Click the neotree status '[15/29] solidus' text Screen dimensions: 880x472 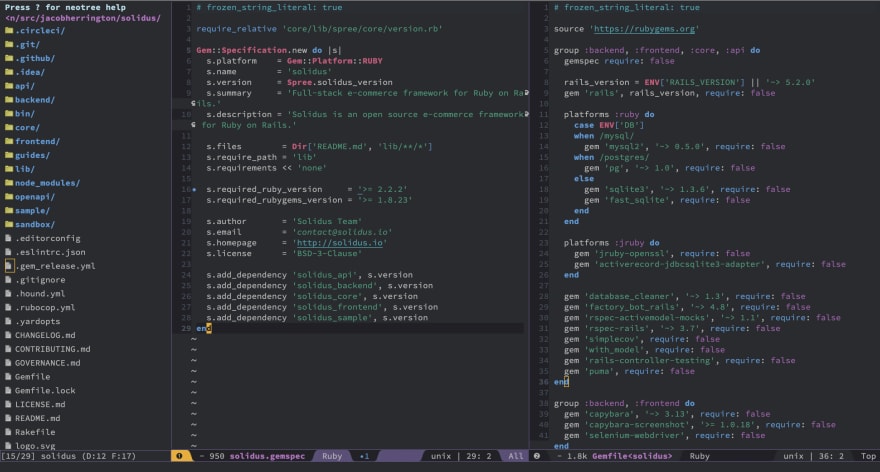(x=38, y=456)
